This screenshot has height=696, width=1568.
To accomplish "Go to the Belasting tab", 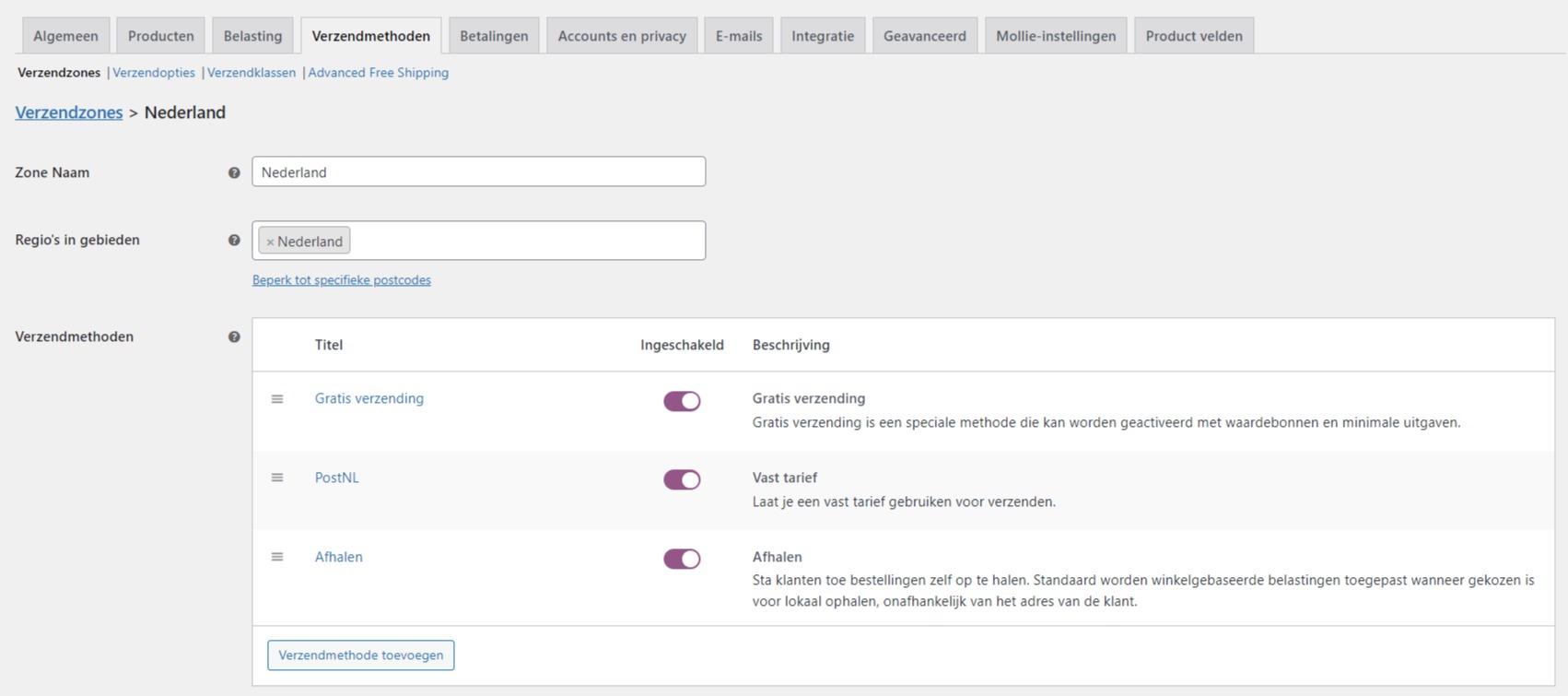I will pyautogui.click(x=252, y=36).
